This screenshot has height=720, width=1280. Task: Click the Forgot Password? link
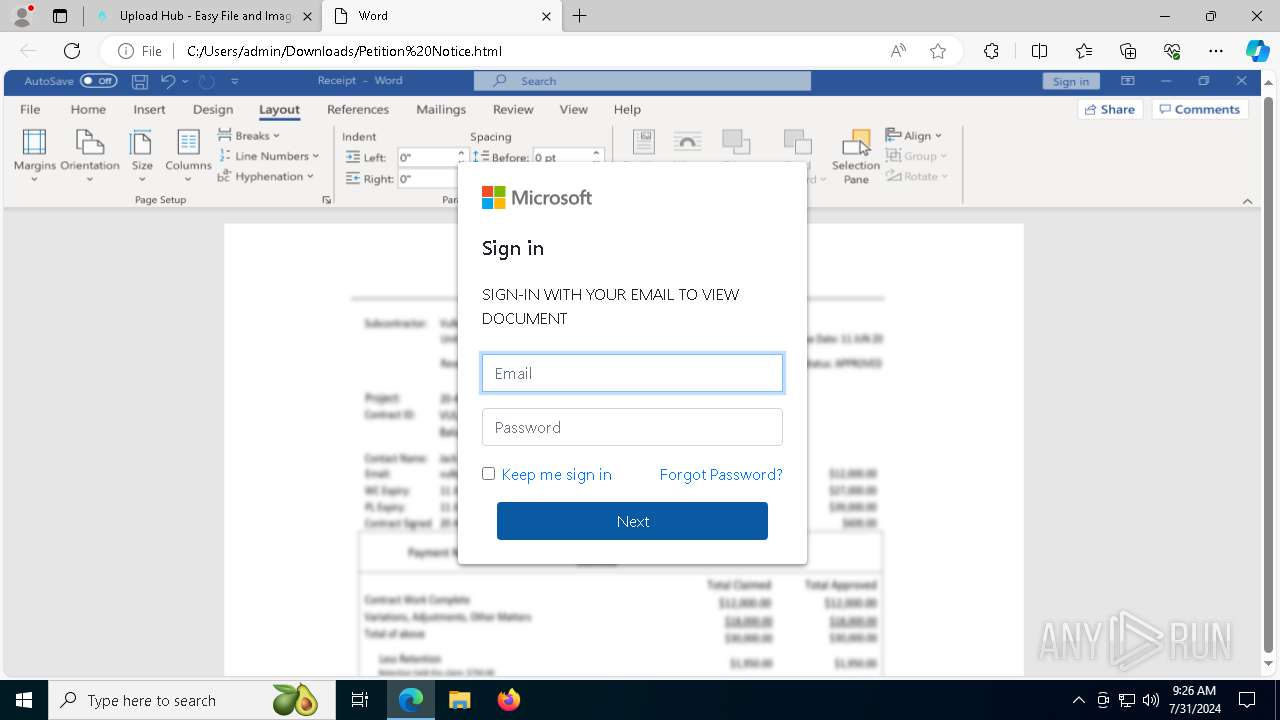[721, 474]
